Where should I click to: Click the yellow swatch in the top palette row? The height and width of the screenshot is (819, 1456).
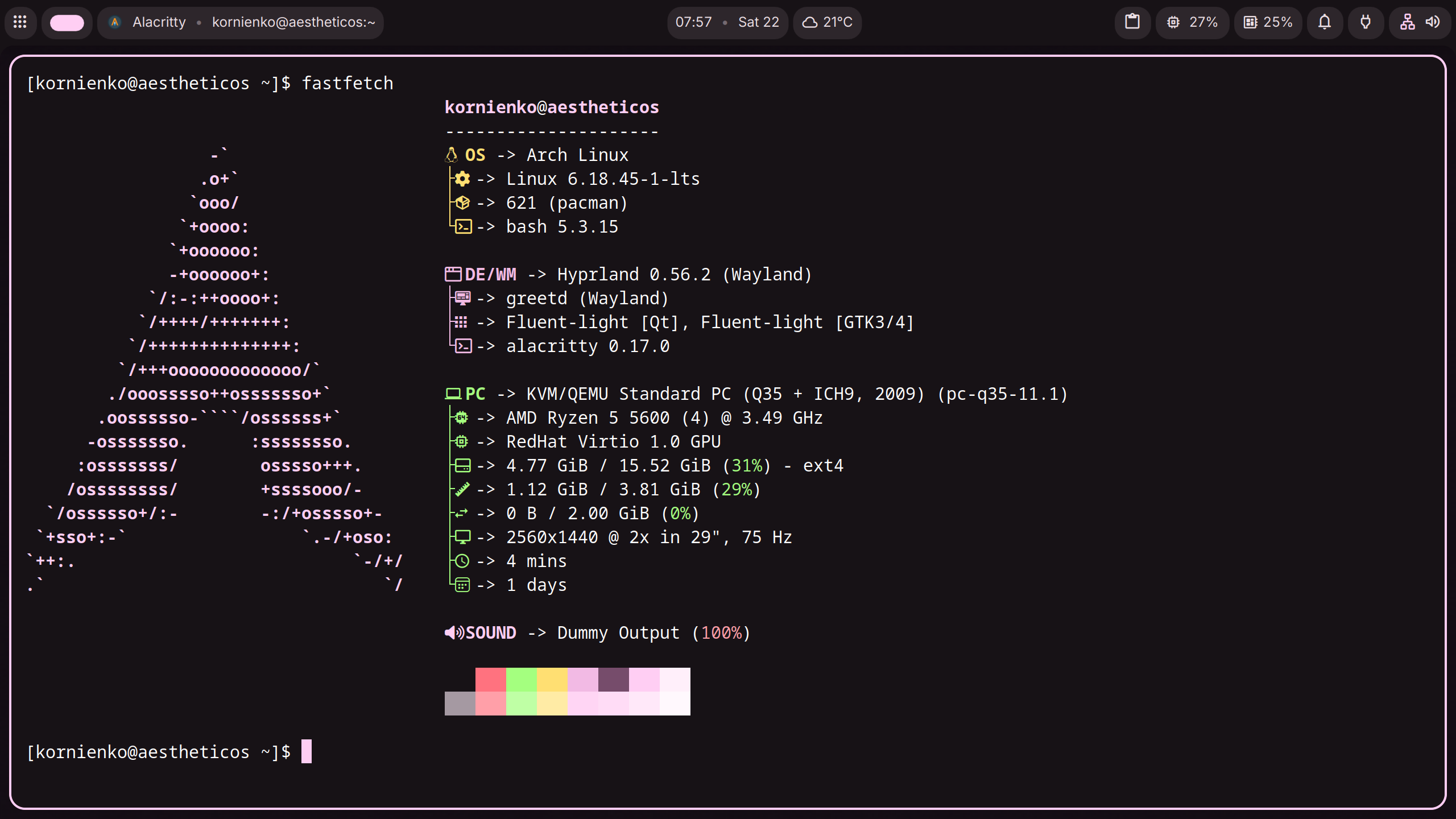[x=552, y=680]
